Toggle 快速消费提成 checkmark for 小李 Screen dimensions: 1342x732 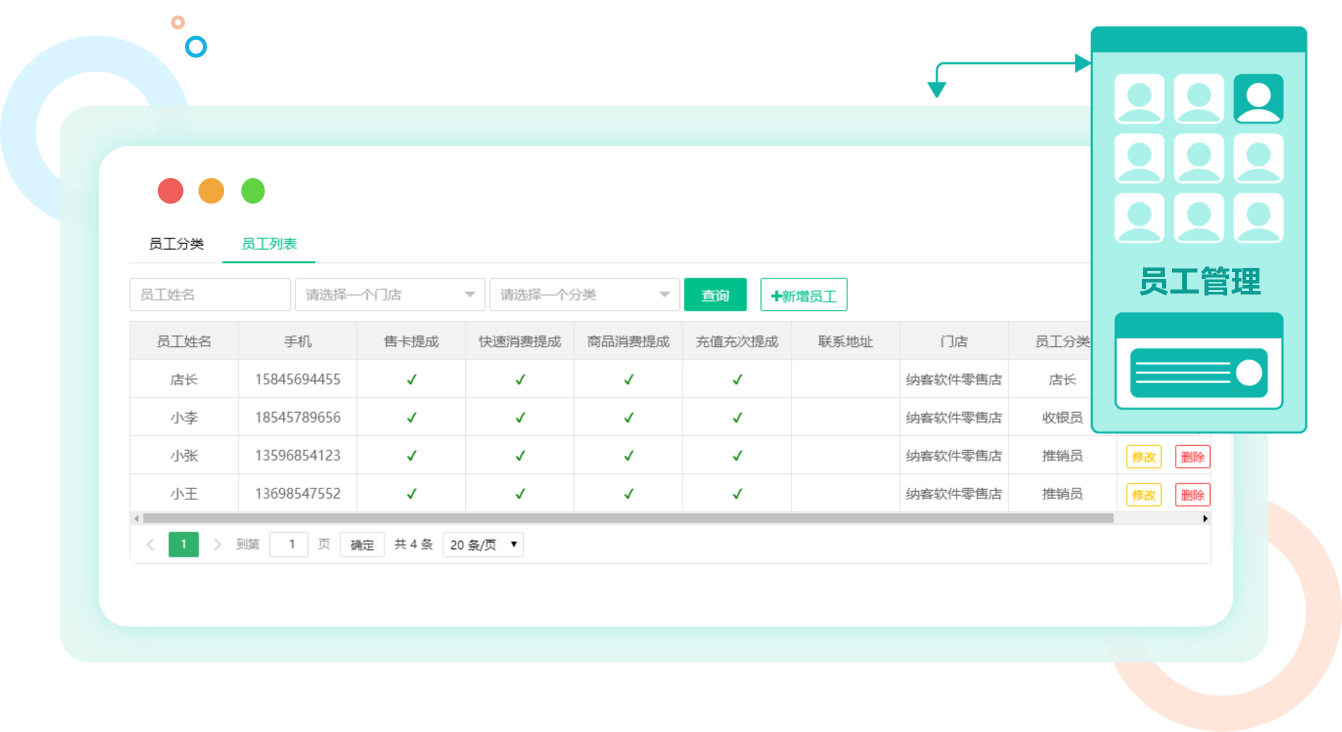click(520, 418)
